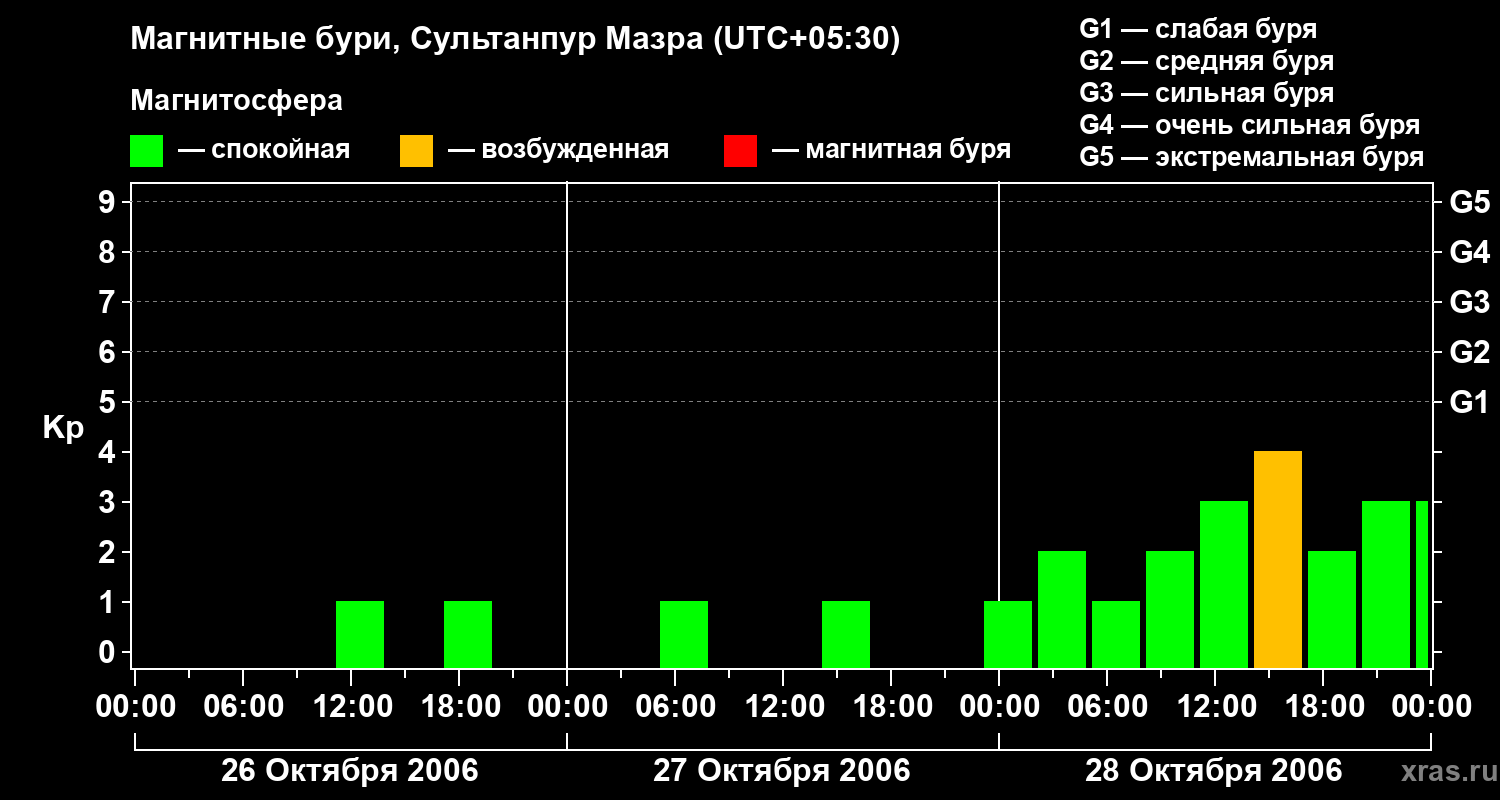Click the red 'магнитная буря' legend swatch
The height and width of the screenshot is (800, 1500).
[x=740, y=151]
